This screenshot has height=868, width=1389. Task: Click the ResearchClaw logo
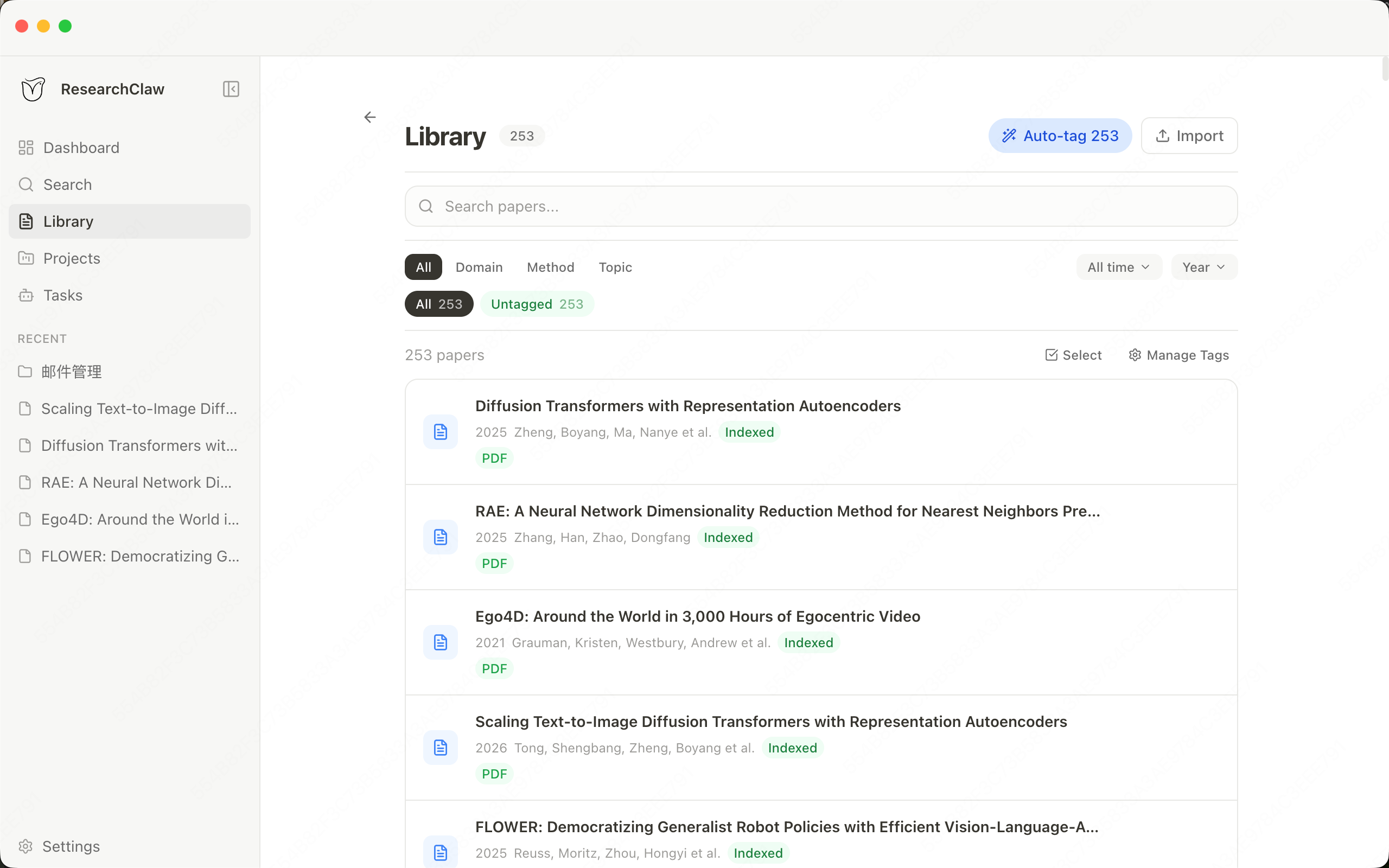[32, 88]
